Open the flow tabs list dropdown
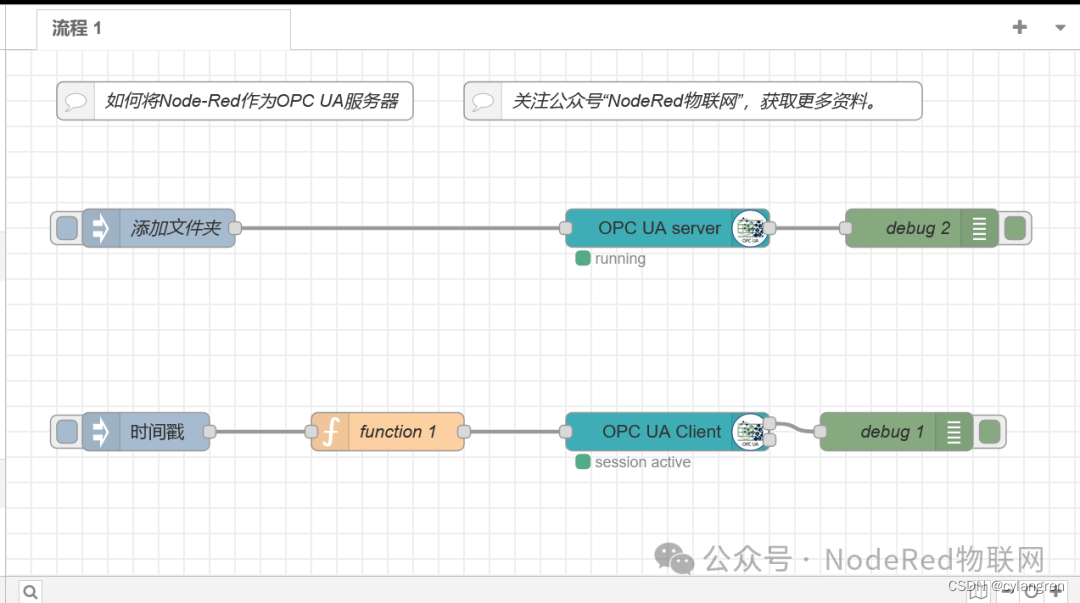This screenshot has width=1080, height=603. coord(1060,28)
